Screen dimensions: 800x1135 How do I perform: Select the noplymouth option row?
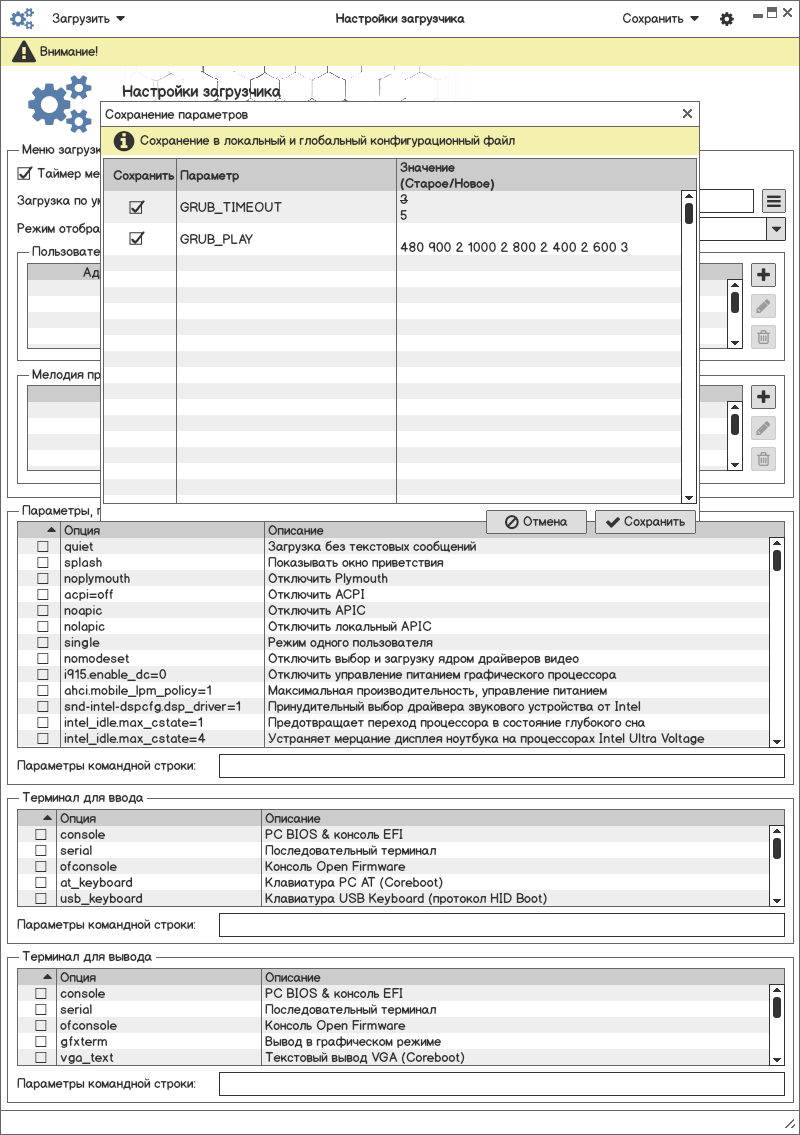tap(393, 578)
